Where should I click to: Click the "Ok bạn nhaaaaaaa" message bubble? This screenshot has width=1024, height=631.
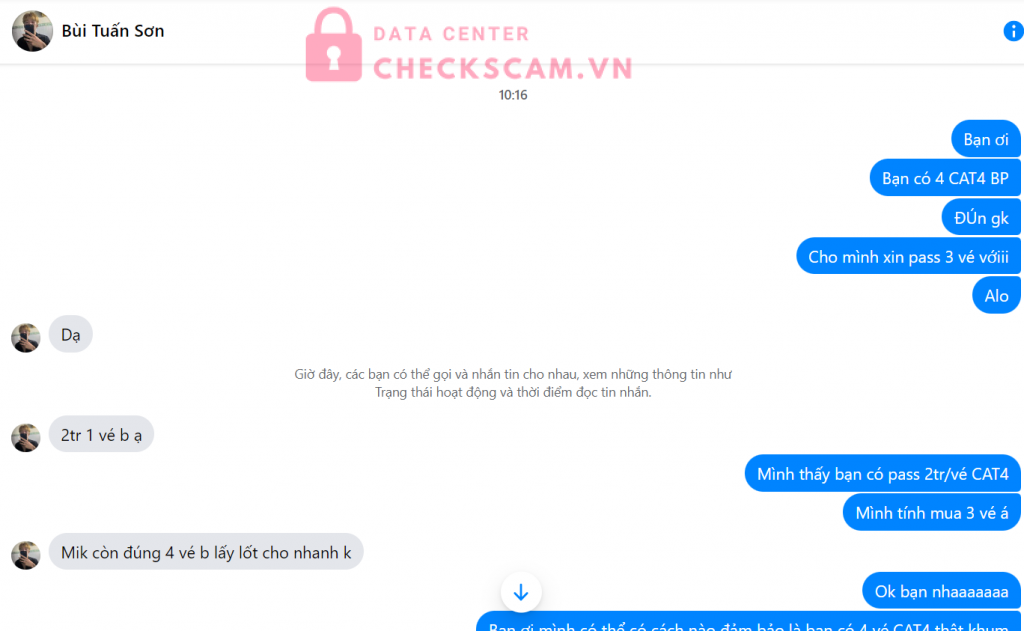tap(941, 591)
